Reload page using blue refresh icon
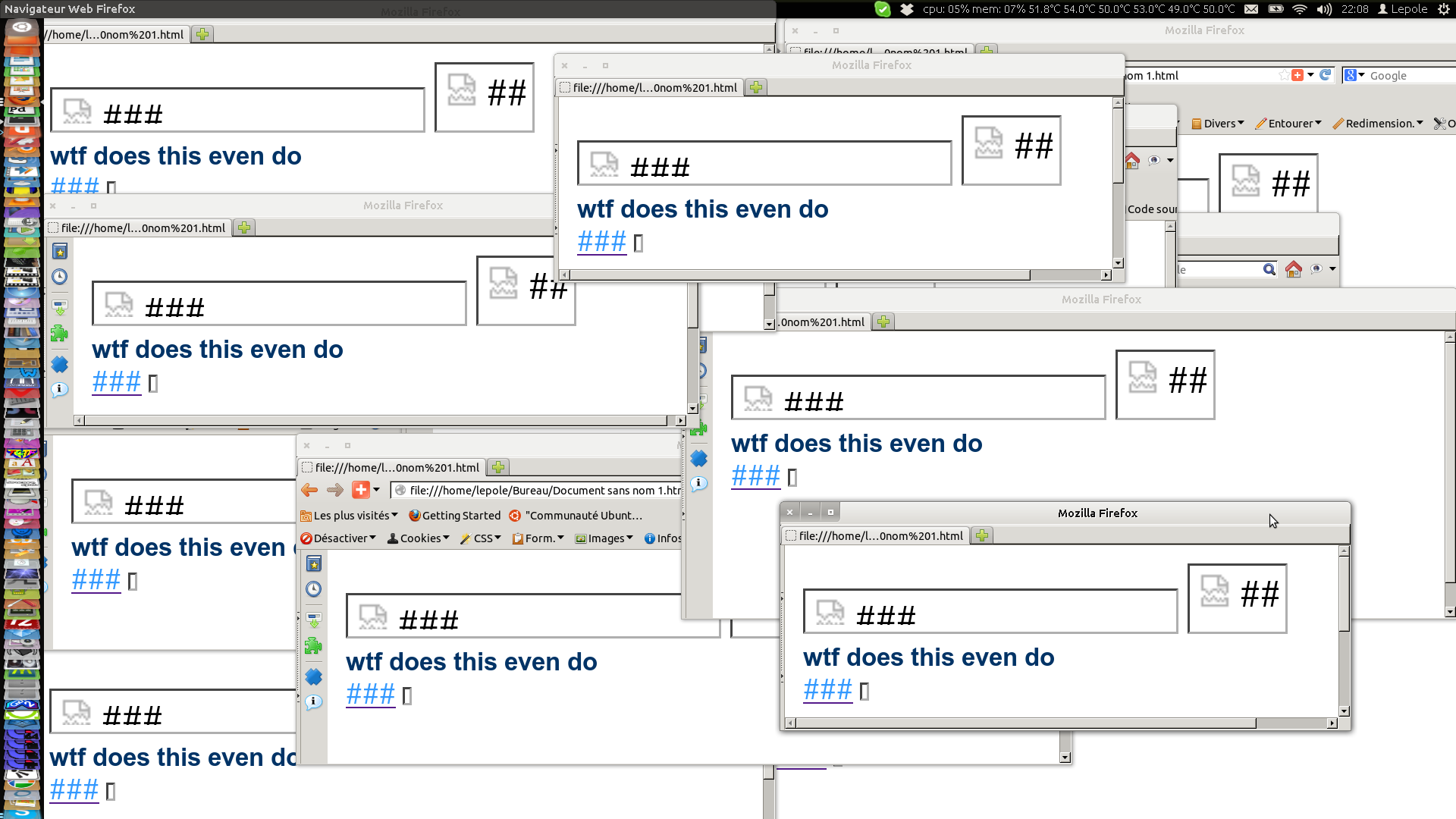Image resolution: width=1456 pixels, height=819 pixels. tap(1325, 75)
